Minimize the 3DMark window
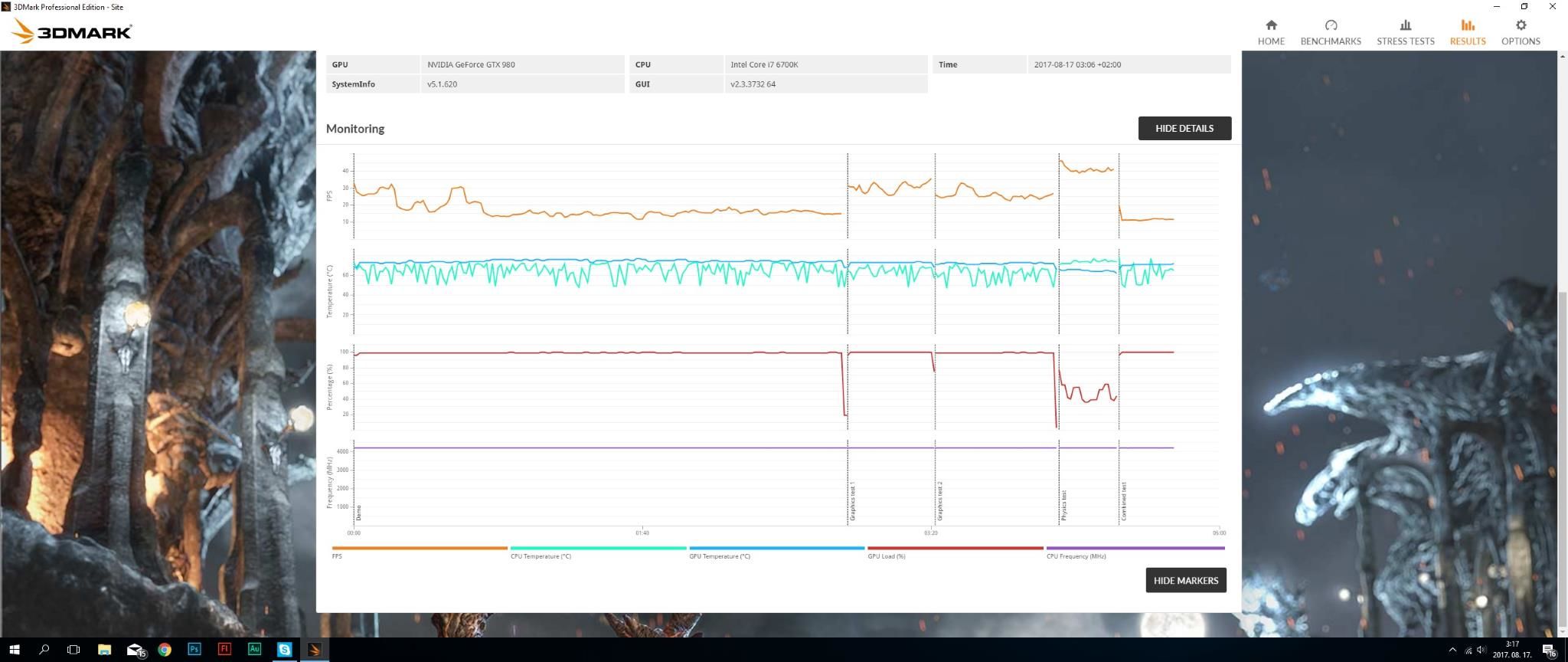1568x662 pixels. tap(1497, 7)
